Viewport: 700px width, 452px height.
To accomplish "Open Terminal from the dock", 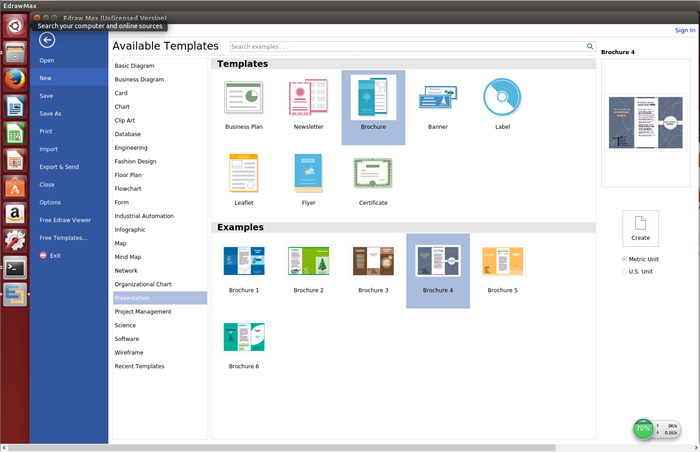I will (x=15, y=268).
